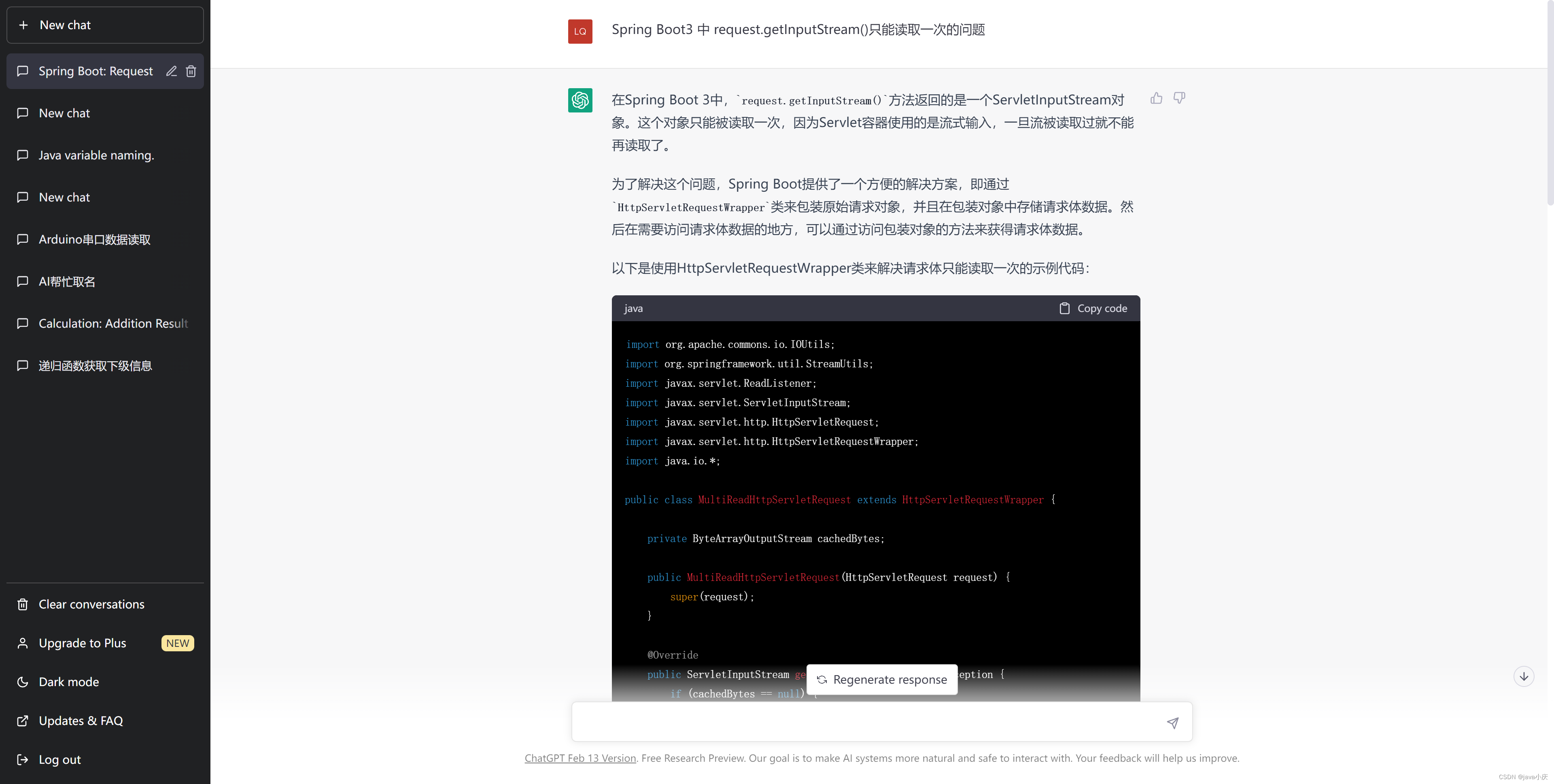
Task: Select the 'AI帮忙取名' conversation
Action: [x=66, y=281]
